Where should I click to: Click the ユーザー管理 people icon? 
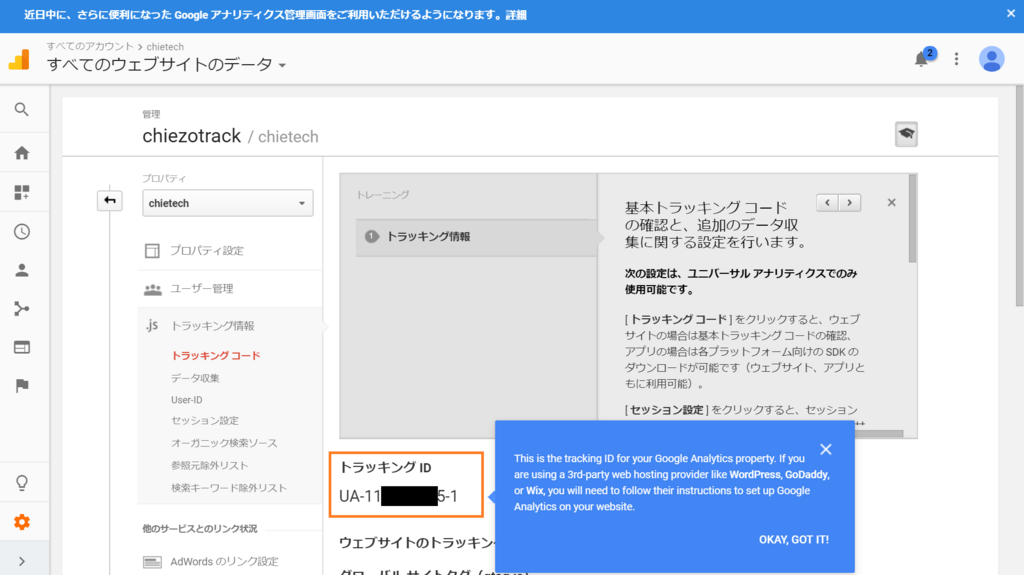coord(153,289)
